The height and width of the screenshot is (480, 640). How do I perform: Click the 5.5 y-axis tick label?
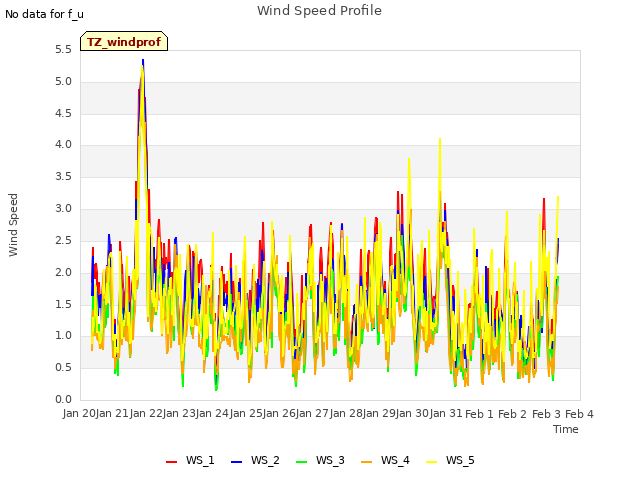tap(63, 50)
